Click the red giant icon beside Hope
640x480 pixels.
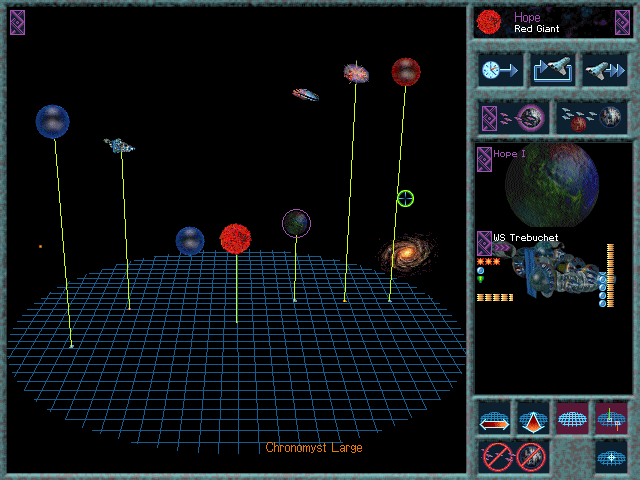pyautogui.click(x=489, y=22)
